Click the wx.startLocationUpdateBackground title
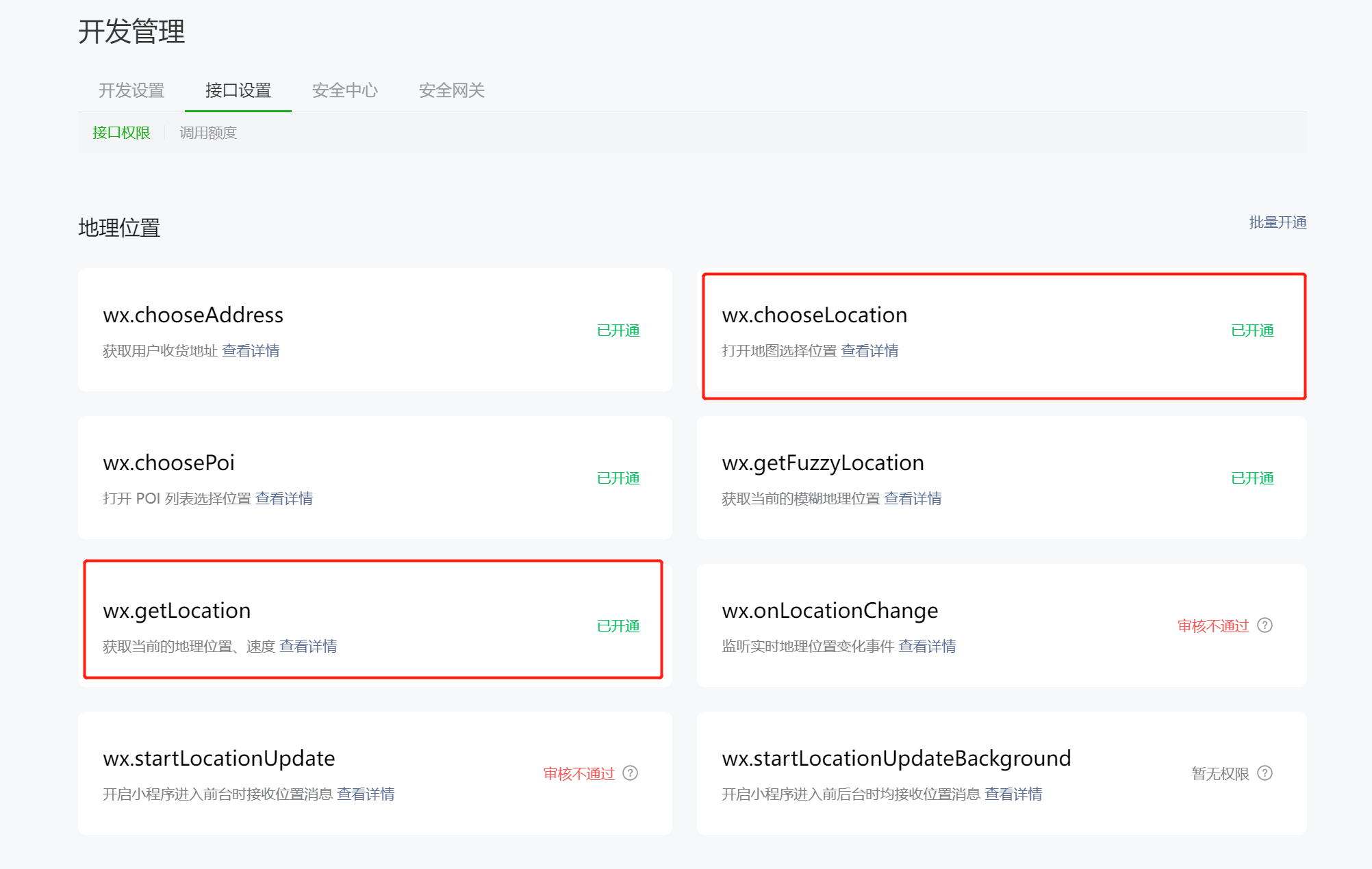Image resolution: width=1372 pixels, height=869 pixels. [x=896, y=760]
